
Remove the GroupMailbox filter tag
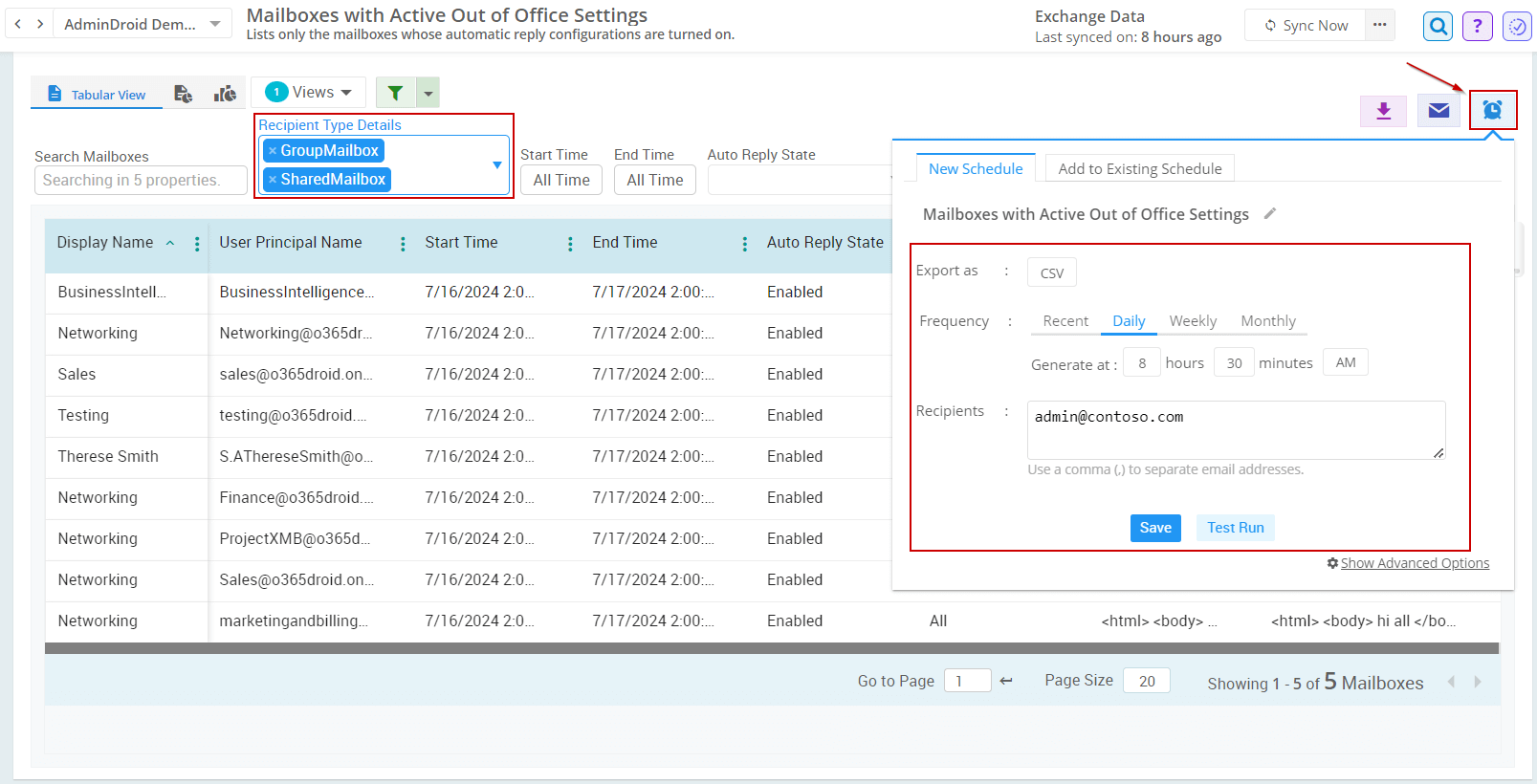pyautogui.click(x=273, y=151)
